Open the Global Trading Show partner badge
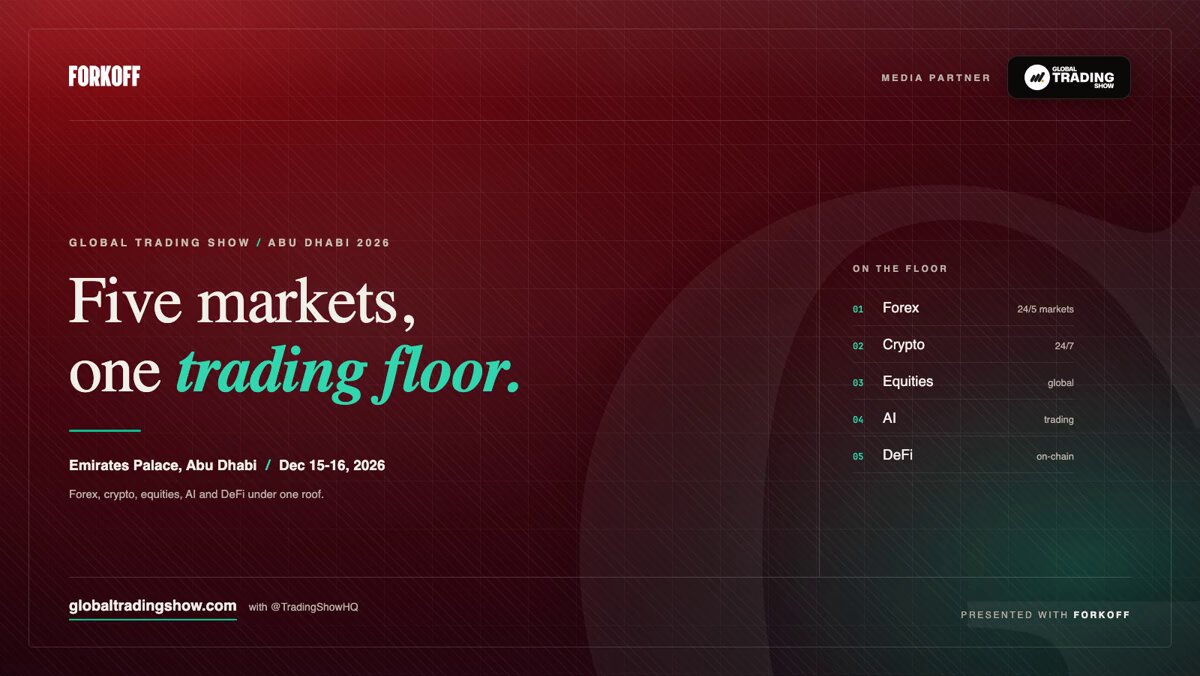 [1069, 77]
